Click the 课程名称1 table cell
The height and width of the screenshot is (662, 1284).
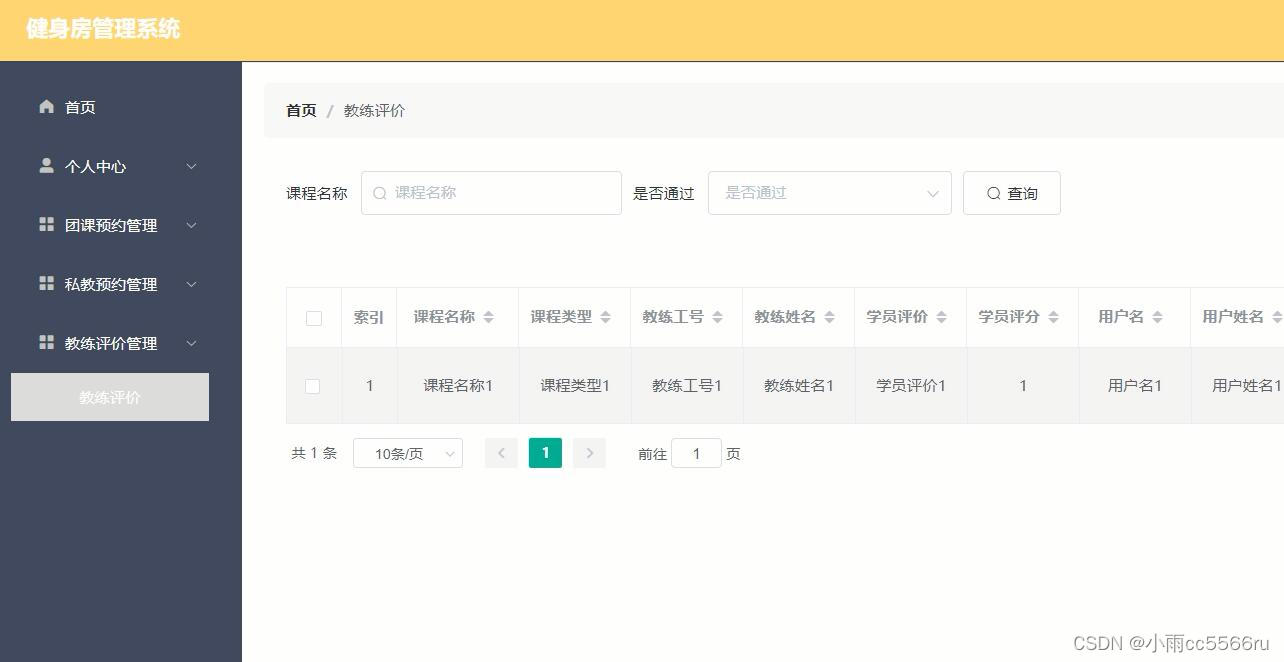[458, 385]
